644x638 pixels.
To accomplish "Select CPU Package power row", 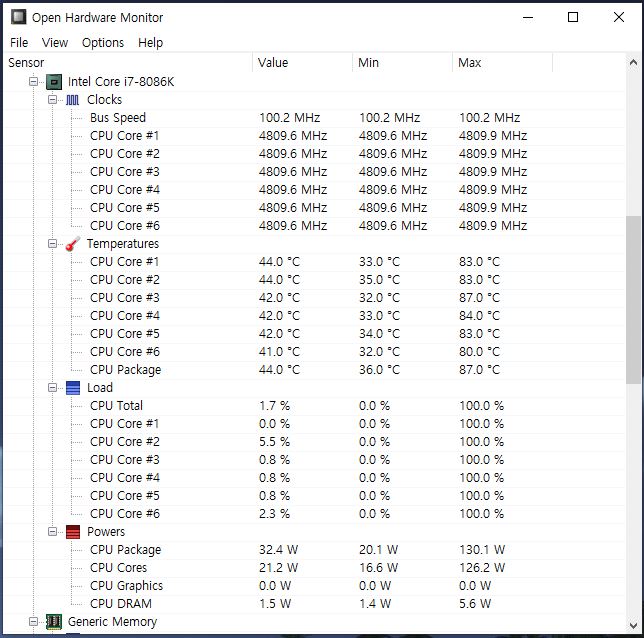I will click(x=315, y=550).
